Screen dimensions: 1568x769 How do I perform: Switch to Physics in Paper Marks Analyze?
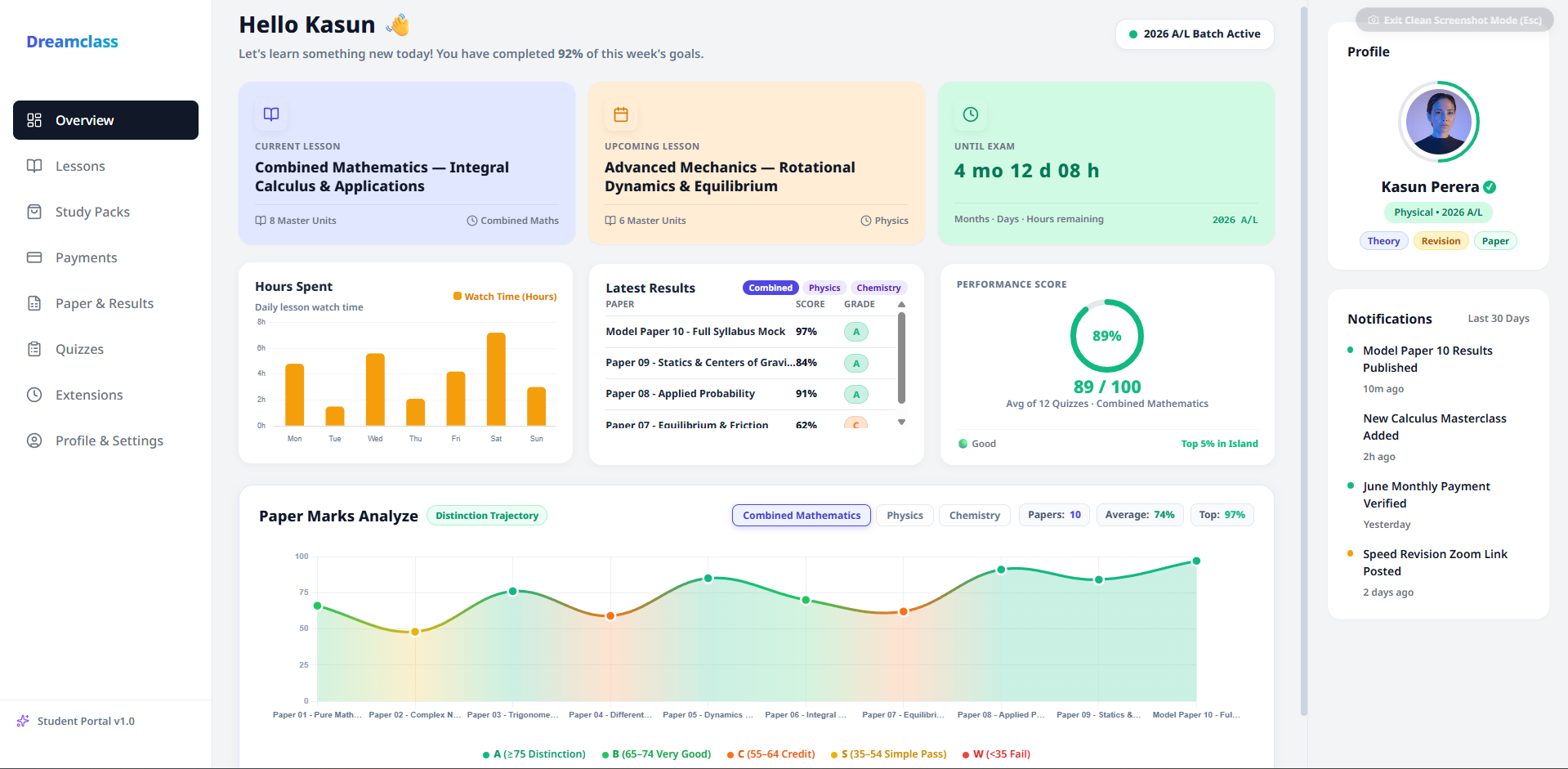tap(905, 516)
